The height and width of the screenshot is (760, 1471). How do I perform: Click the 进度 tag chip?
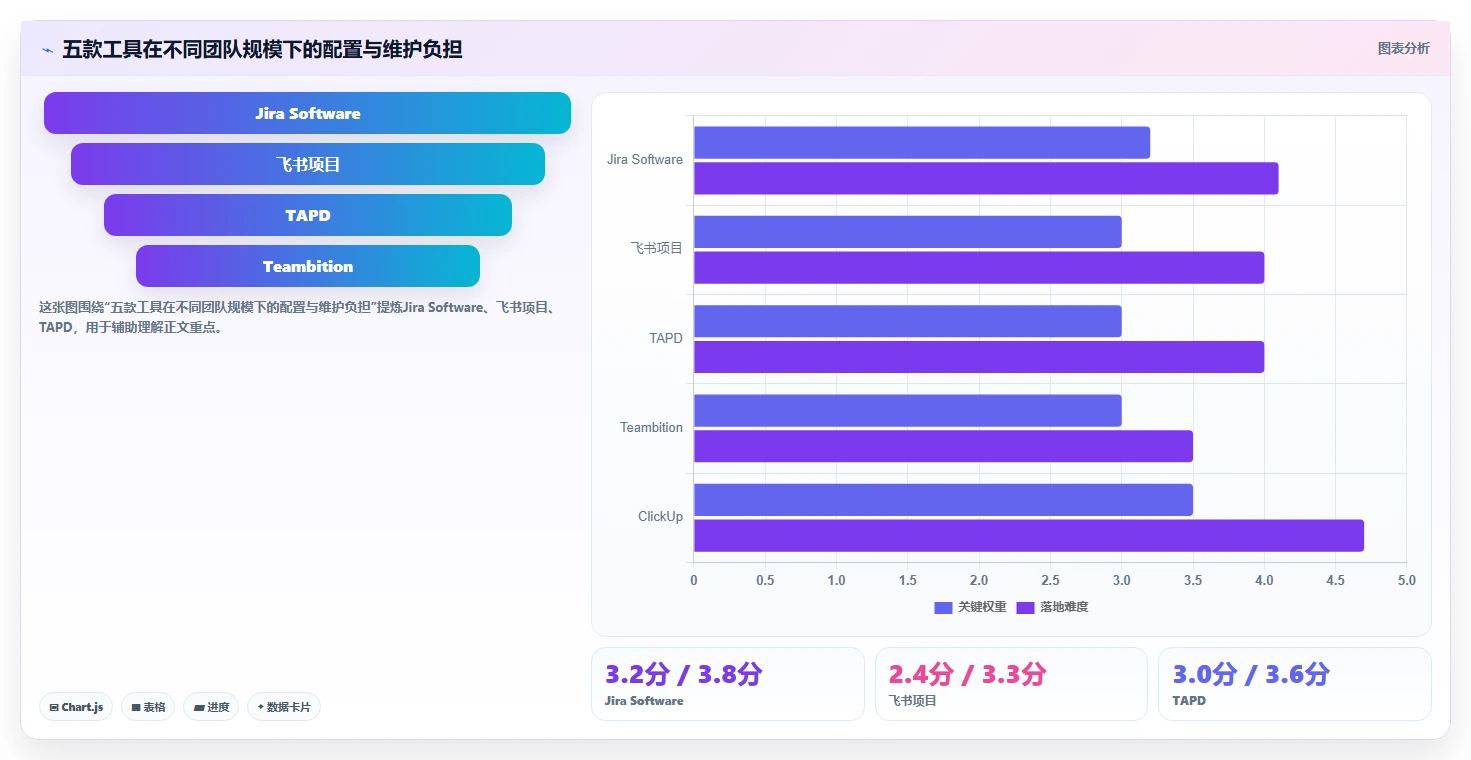point(212,707)
